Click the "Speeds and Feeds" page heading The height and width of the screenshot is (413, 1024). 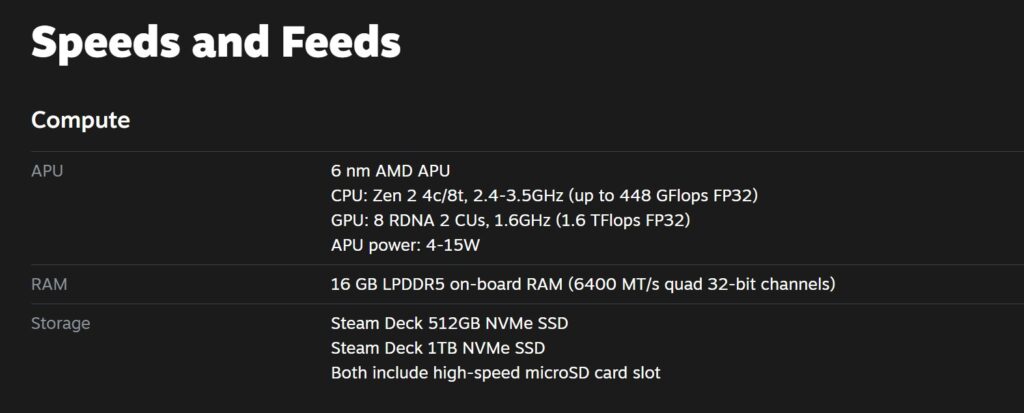click(215, 43)
